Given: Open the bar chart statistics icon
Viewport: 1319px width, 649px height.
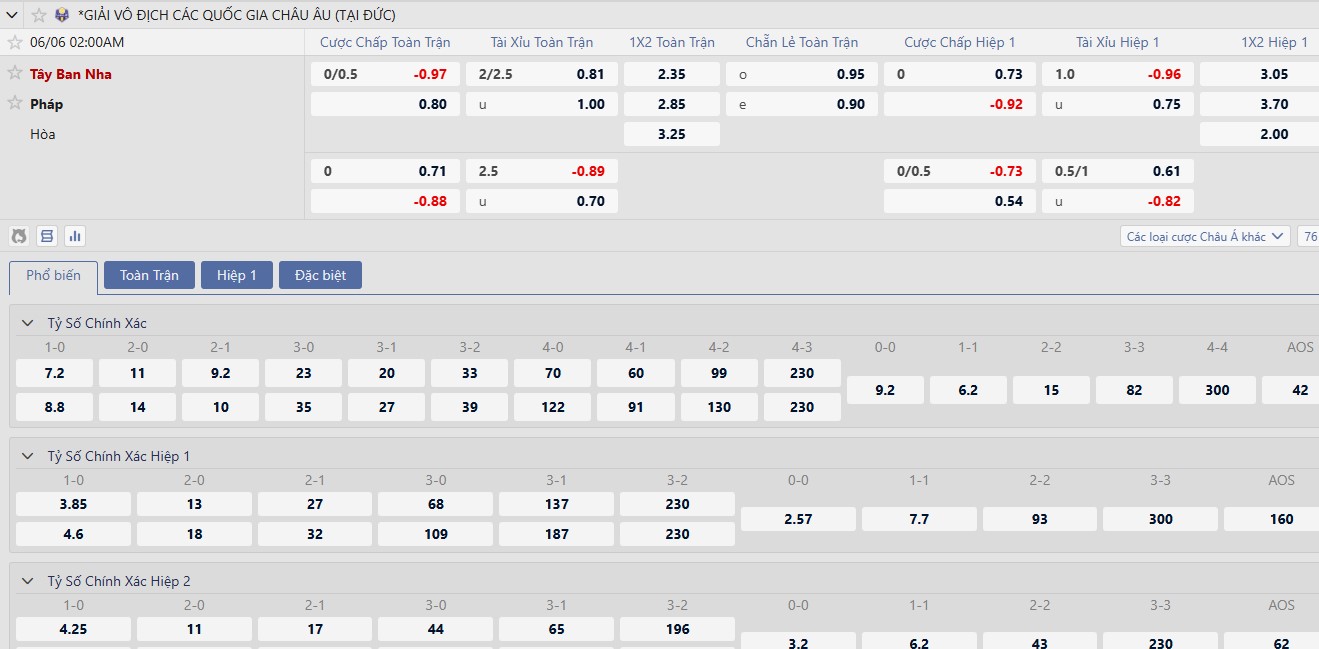Looking at the screenshot, I should point(74,236).
